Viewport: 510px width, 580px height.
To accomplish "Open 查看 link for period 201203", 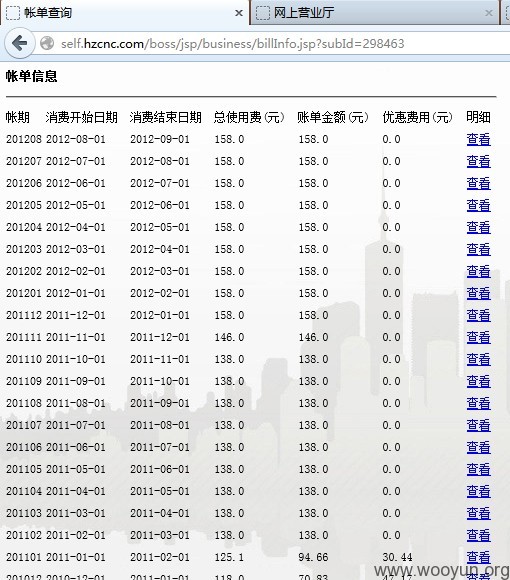I will click(x=478, y=249).
